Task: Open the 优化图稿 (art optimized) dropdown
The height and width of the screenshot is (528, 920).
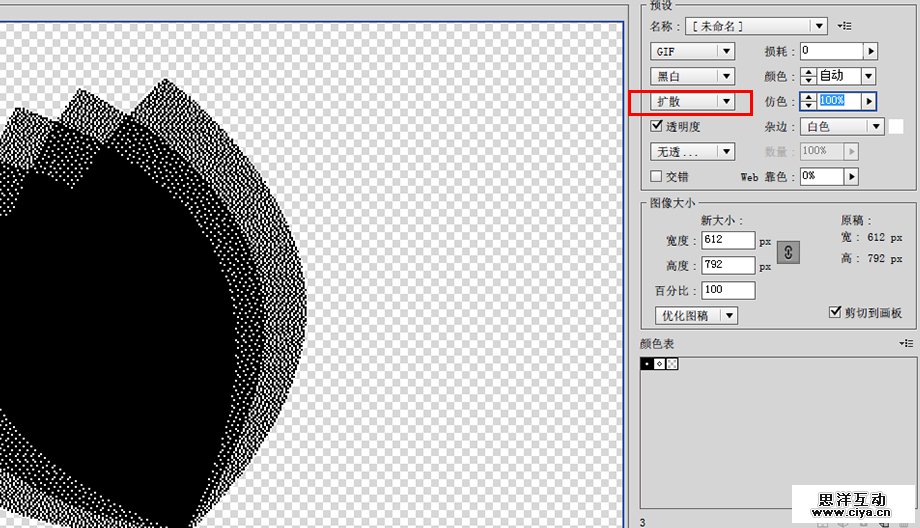Action: pyautogui.click(x=696, y=315)
